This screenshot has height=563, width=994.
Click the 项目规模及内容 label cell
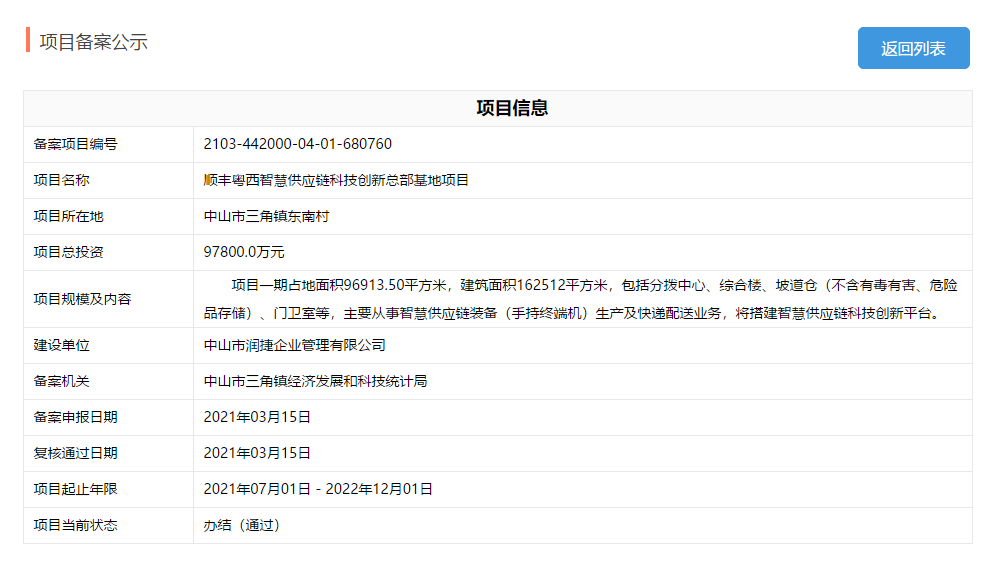[108, 299]
